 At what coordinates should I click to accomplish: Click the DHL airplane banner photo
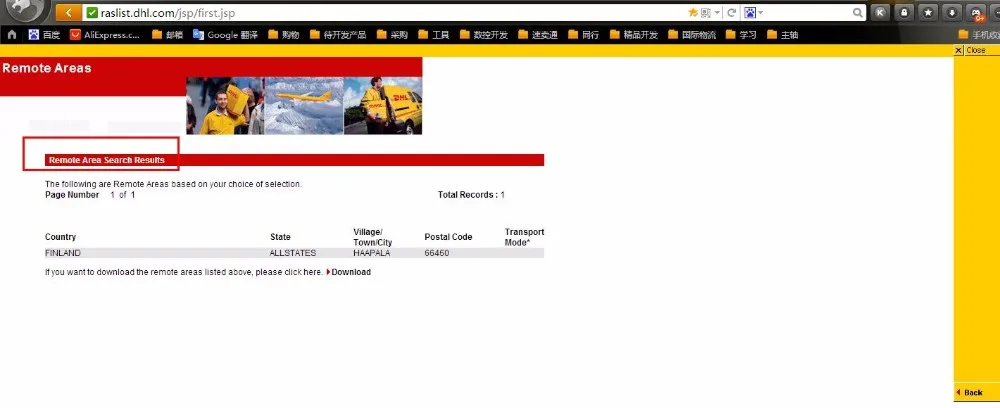click(304, 106)
